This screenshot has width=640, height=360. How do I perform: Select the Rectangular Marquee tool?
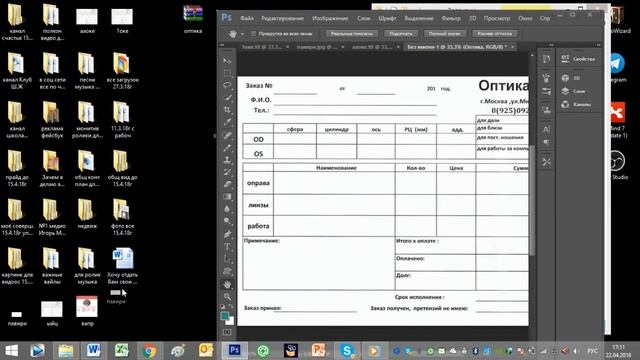point(227,73)
